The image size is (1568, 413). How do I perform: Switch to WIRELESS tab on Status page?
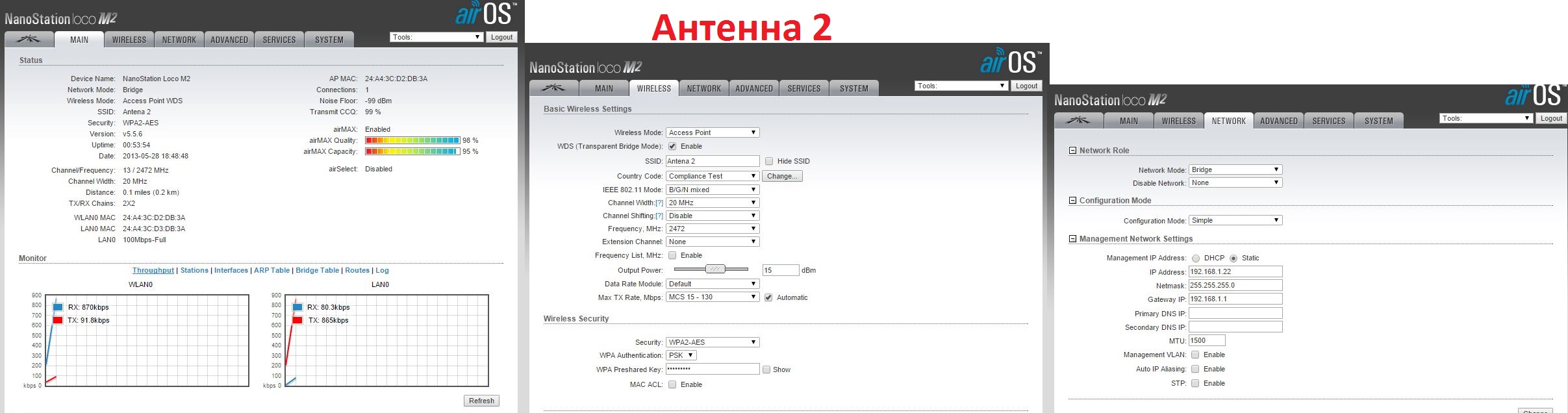click(129, 40)
